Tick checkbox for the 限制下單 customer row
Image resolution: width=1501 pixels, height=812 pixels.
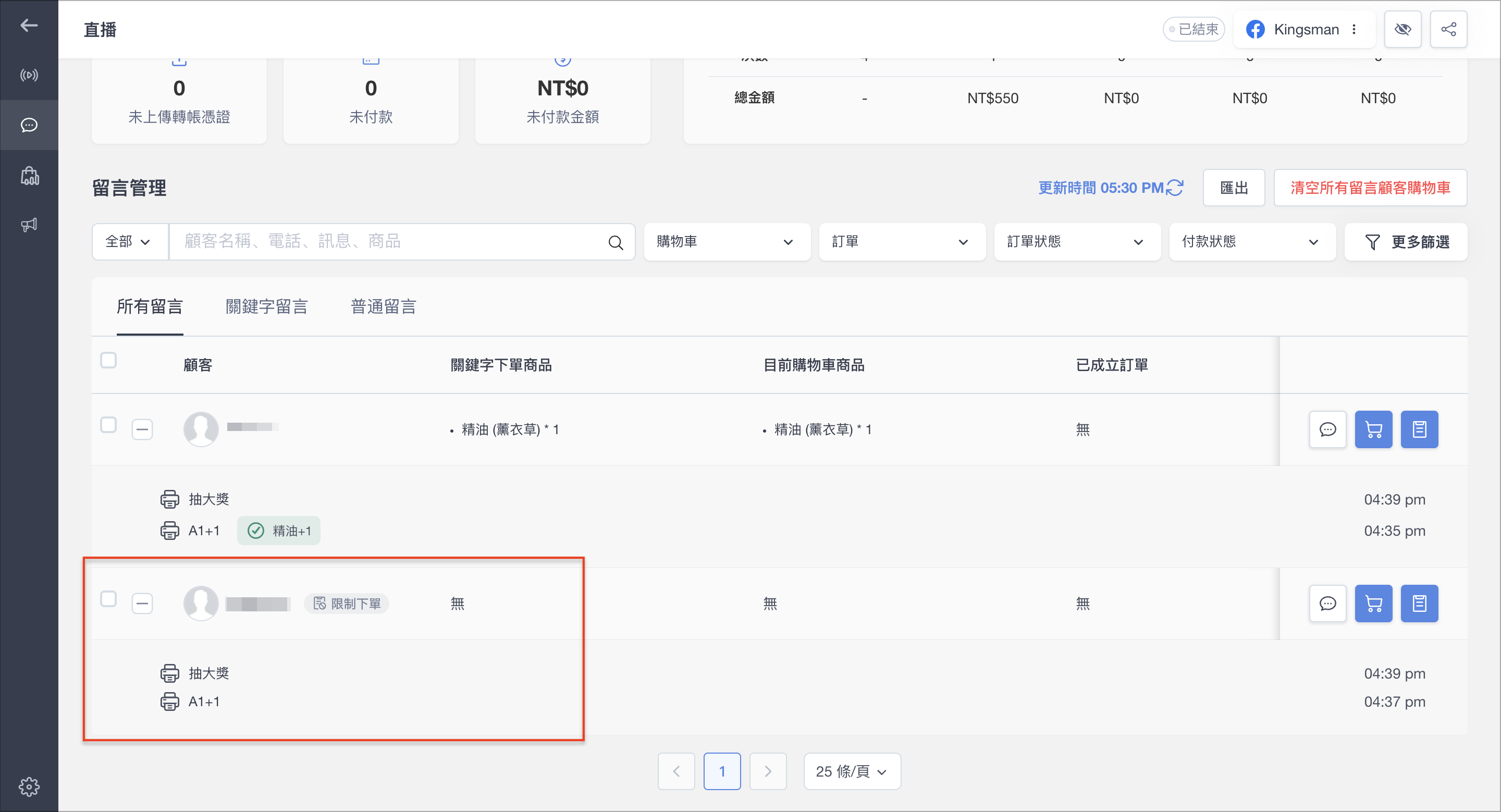[108, 599]
